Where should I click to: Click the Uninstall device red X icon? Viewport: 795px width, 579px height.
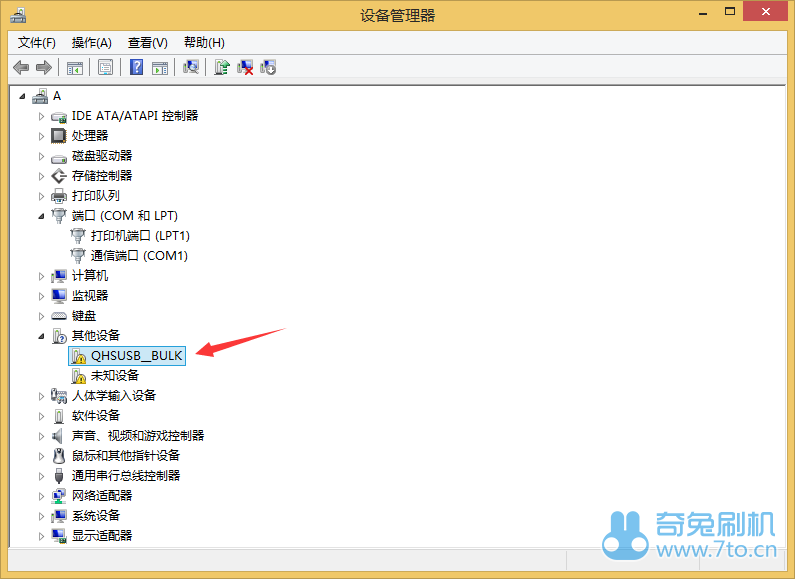245,67
